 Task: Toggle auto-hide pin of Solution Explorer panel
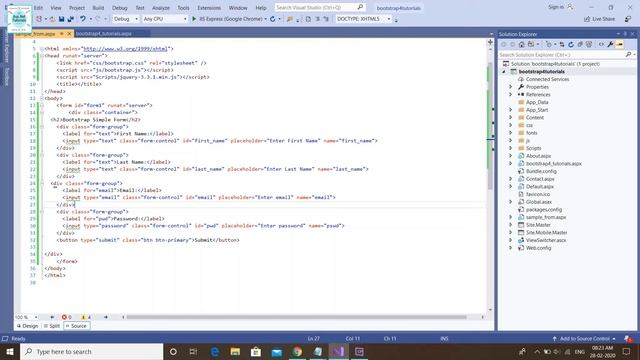pyautogui.click(x=625, y=34)
